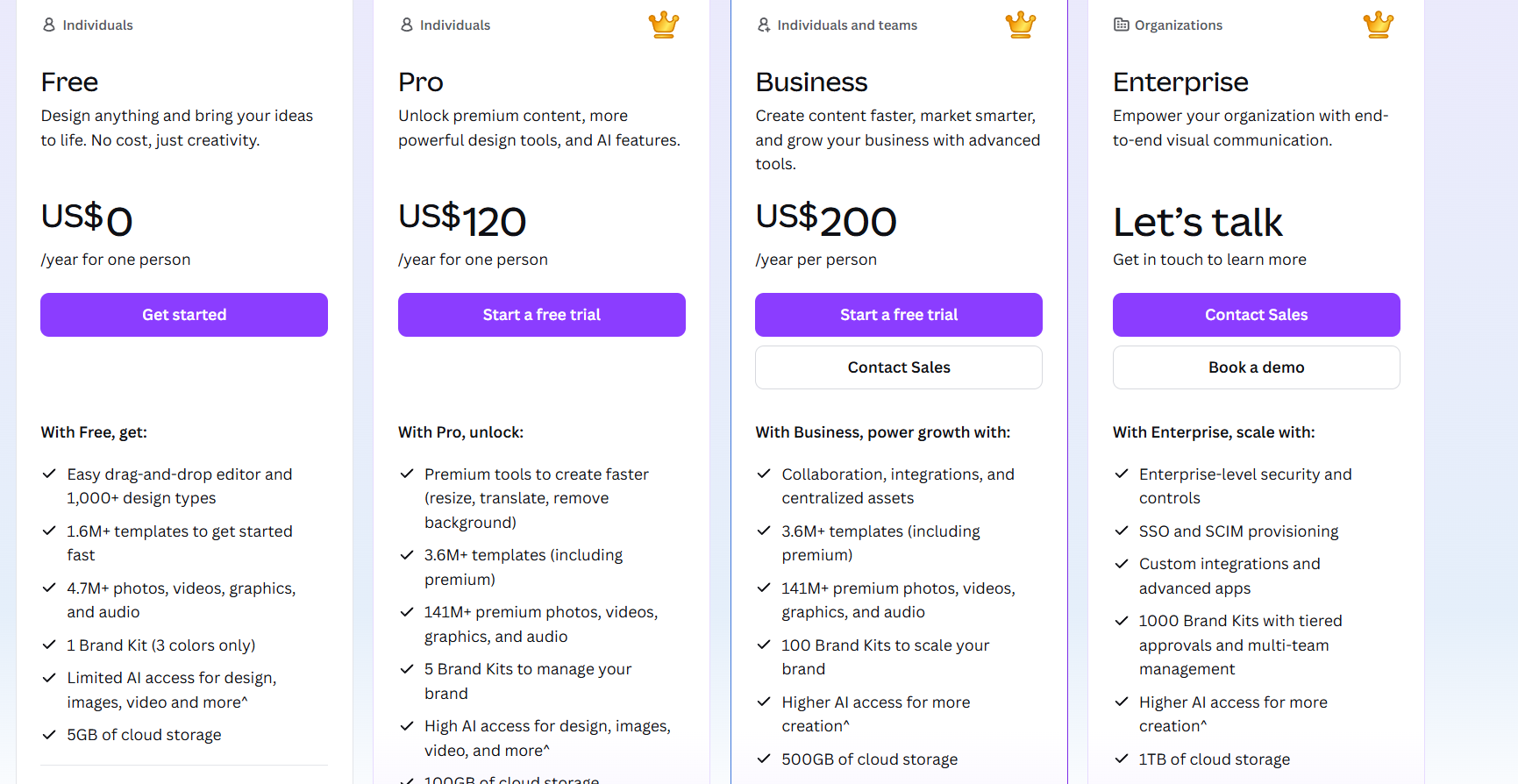
Task: Click the building icon beside Organizations
Action: click(x=1121, y=25)
